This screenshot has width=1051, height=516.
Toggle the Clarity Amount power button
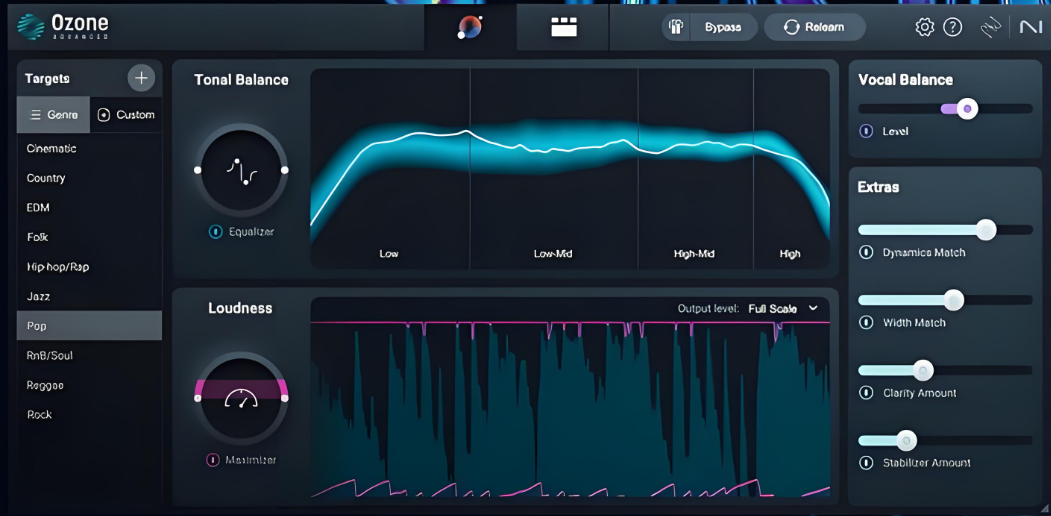866,393
